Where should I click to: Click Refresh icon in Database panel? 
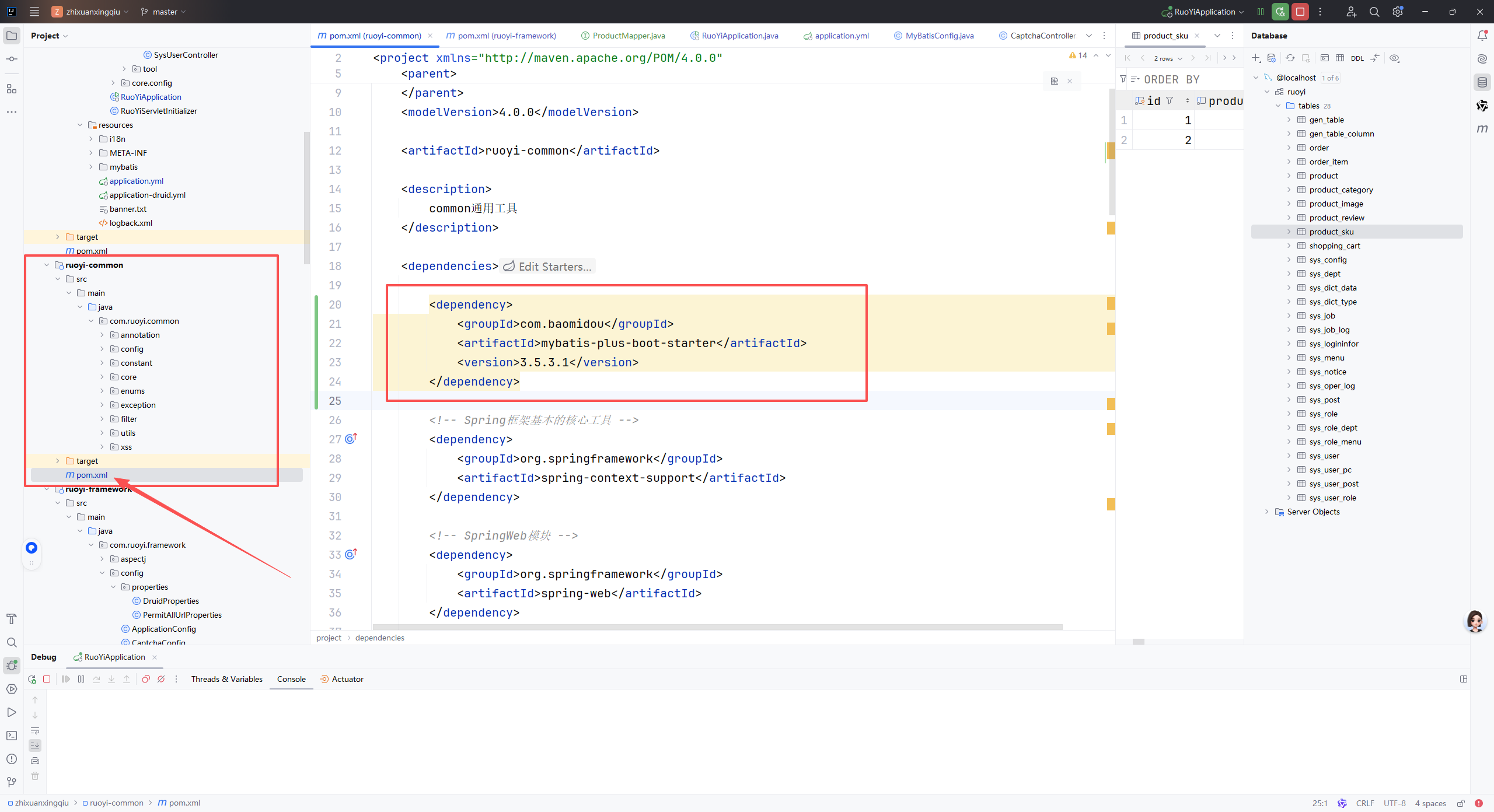tap(1290, 58)
